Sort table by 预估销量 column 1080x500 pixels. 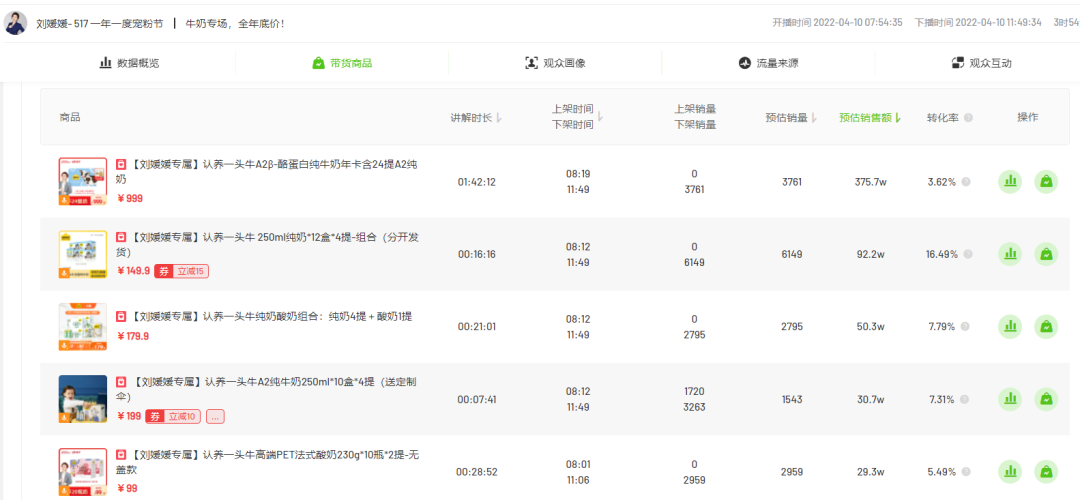791,118
